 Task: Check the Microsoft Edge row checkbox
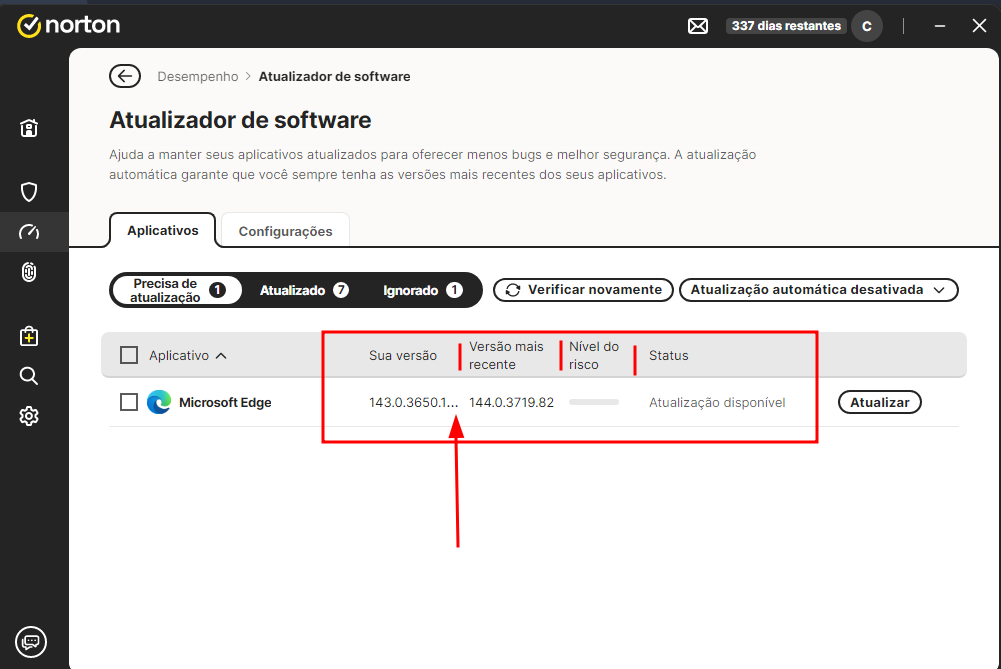[129, 402]
